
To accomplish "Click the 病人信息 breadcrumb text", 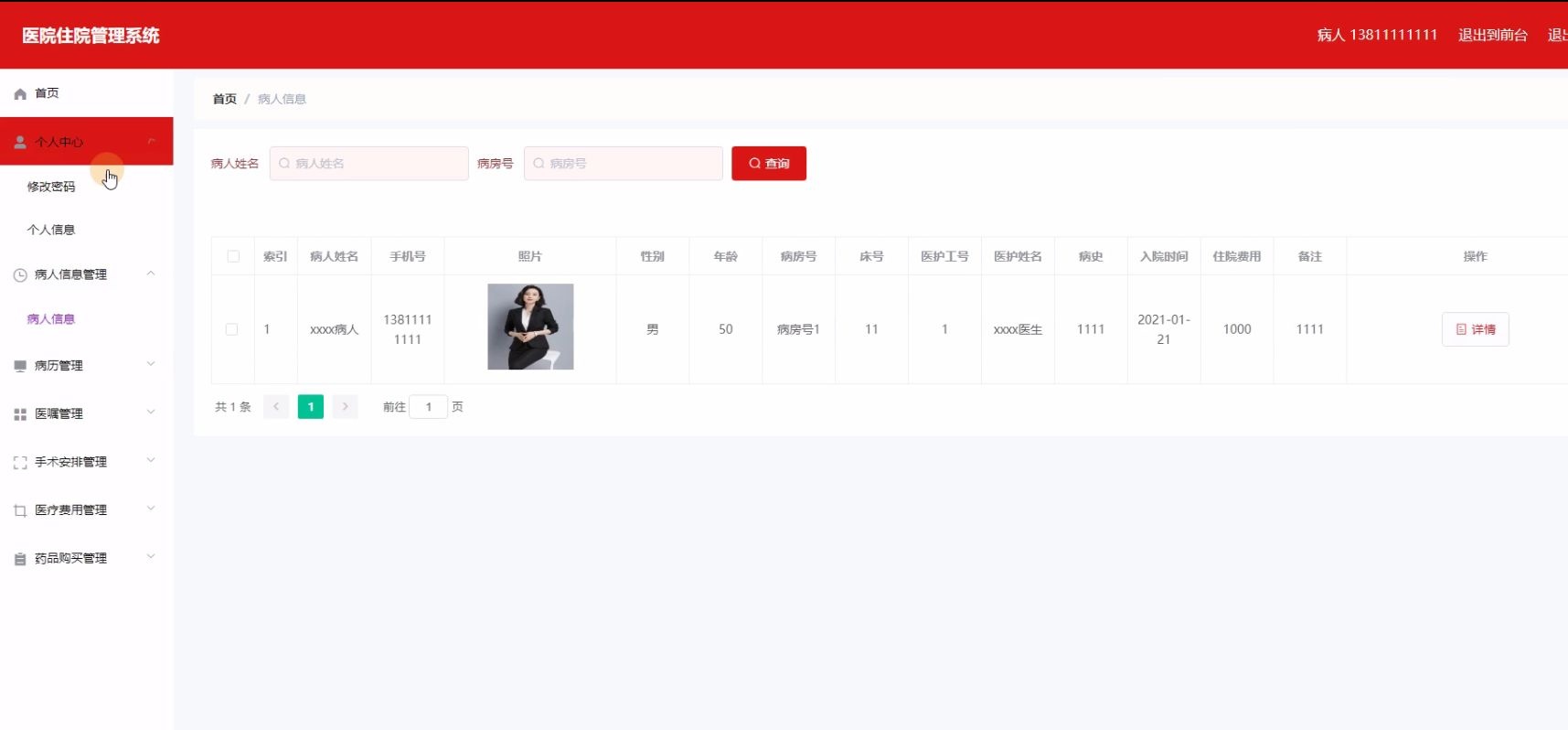I will [x=282, y=99].
